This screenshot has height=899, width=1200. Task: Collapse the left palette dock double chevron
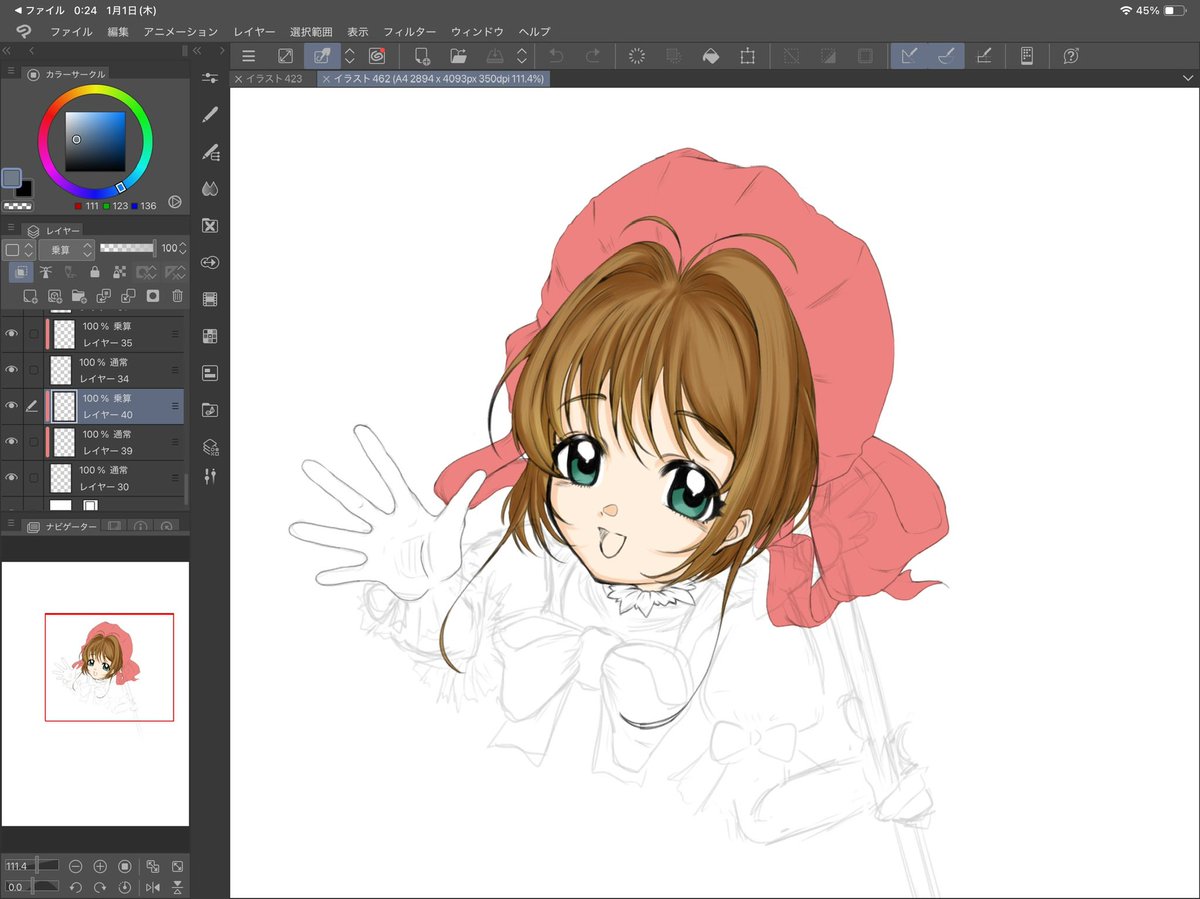pos(7,50)
